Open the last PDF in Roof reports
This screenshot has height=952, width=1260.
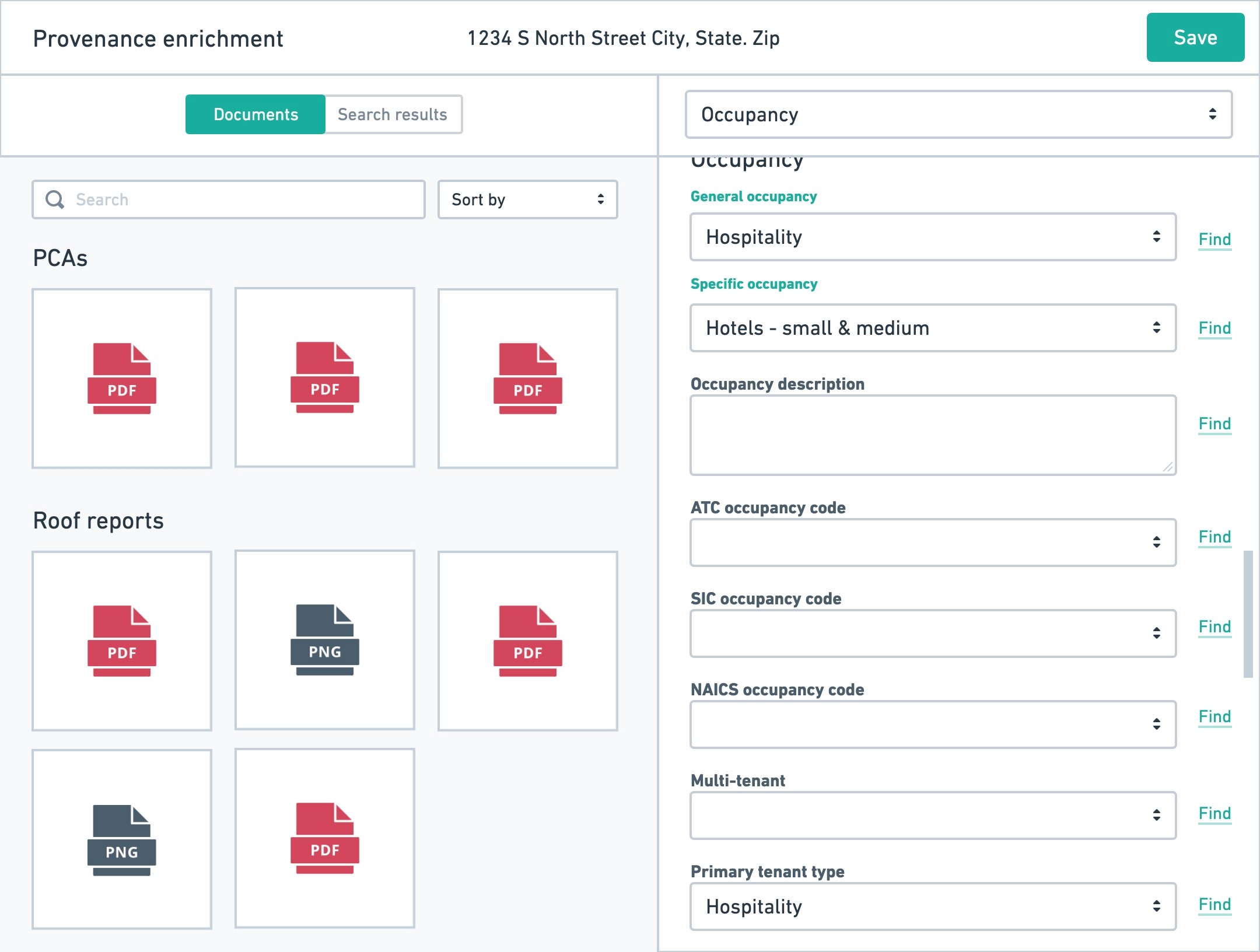click(325, 838)
